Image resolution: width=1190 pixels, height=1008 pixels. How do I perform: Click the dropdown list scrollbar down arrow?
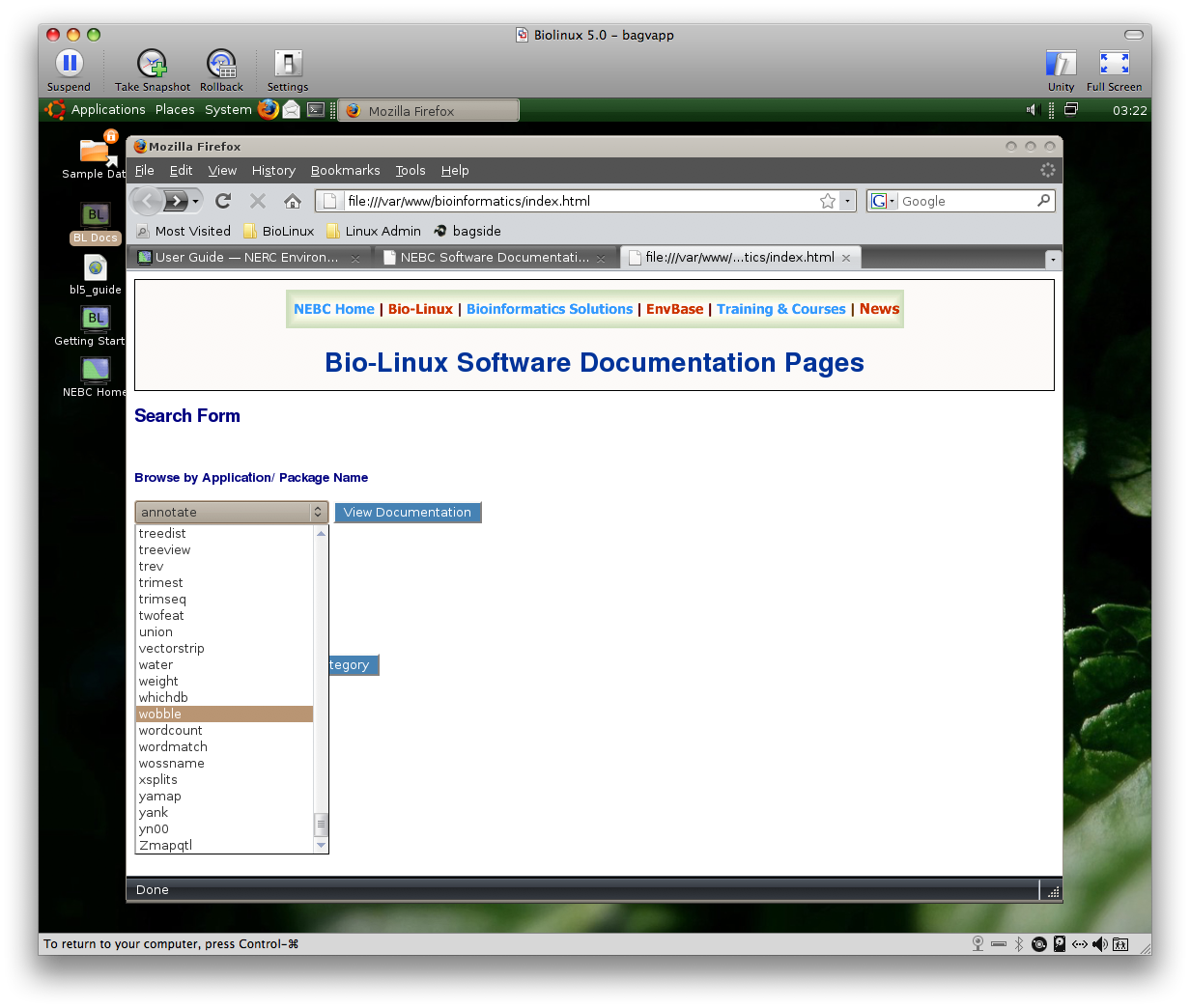[322, 846]
